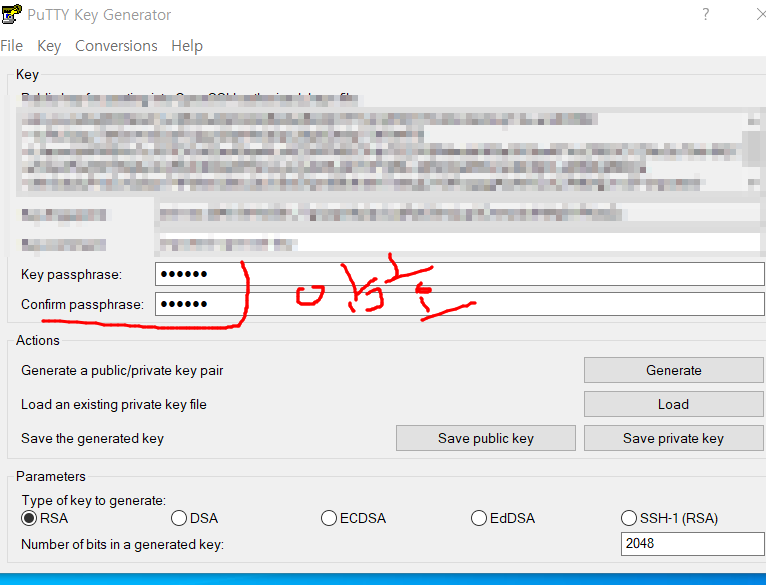Image resolution: width=766 pixels, height=585 pixels.
Task: Click the 'Key passphrase:' label
Action: coord(71,274)
